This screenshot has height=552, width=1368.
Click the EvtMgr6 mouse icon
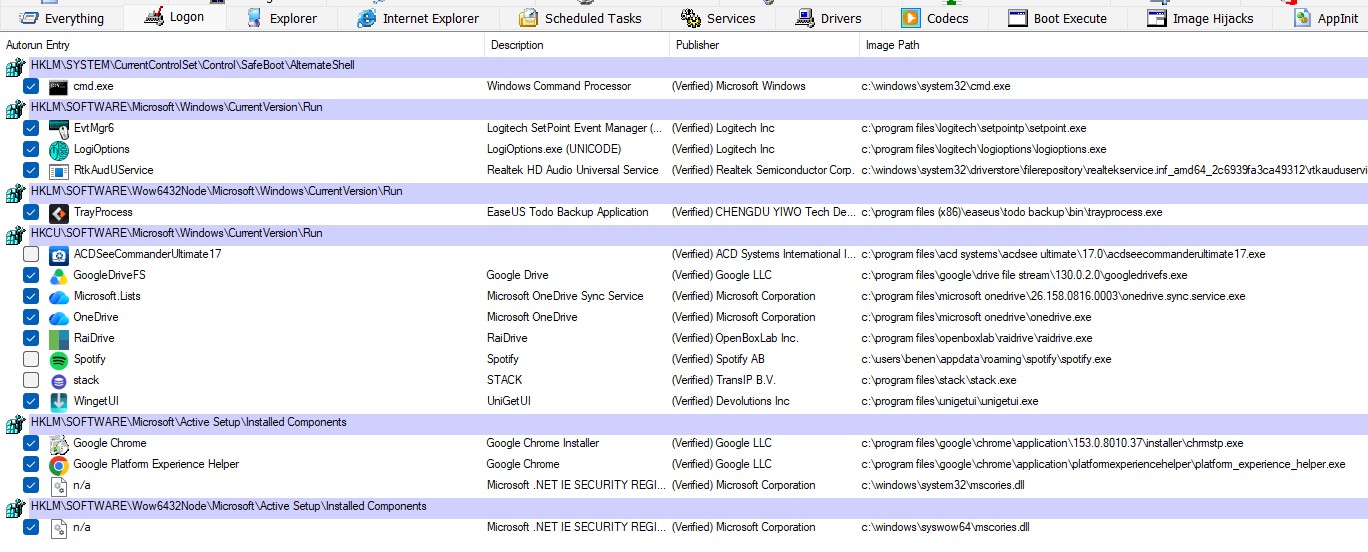click(58, 128)
